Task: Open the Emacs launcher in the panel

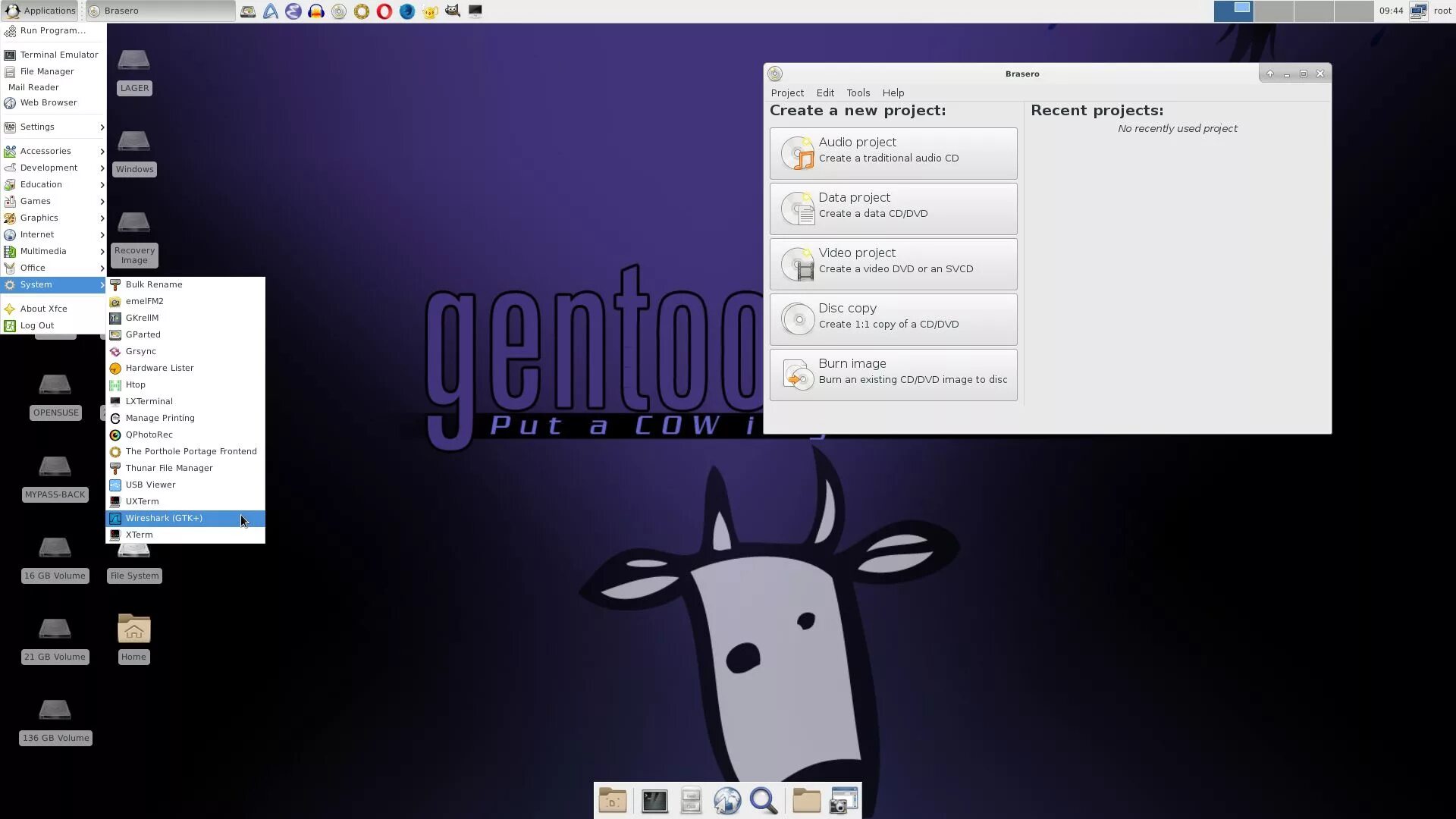Action: 293,11
